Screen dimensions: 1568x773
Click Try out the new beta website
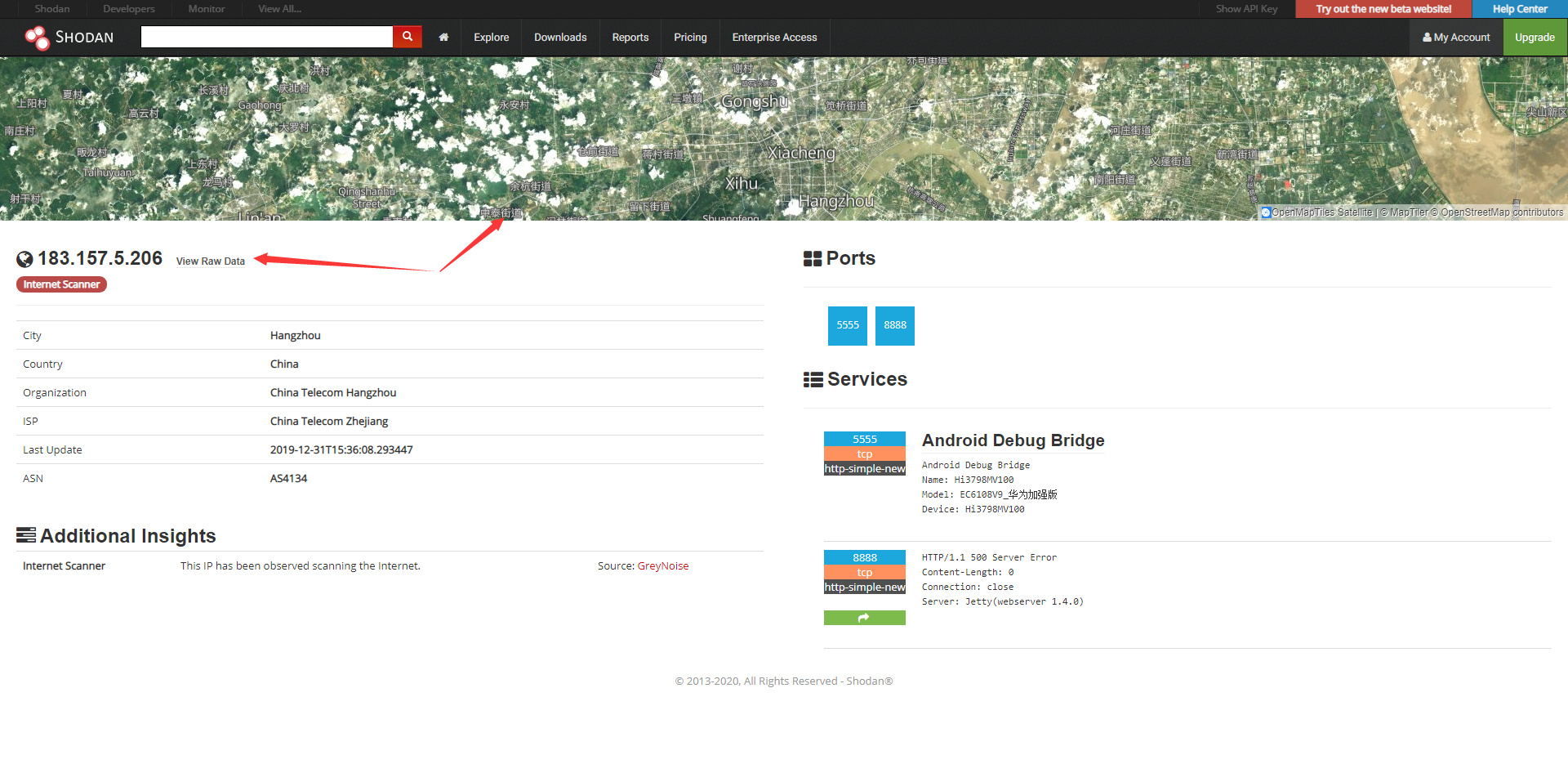click(x=1383, y=9)
